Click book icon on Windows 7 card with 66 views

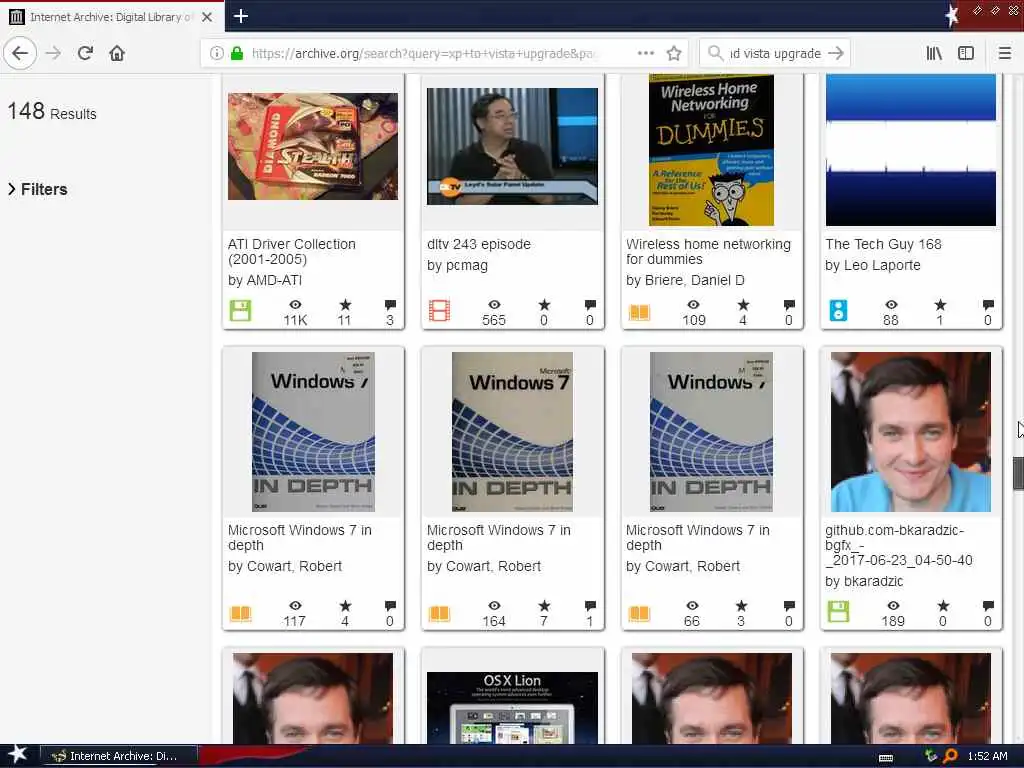639,614
